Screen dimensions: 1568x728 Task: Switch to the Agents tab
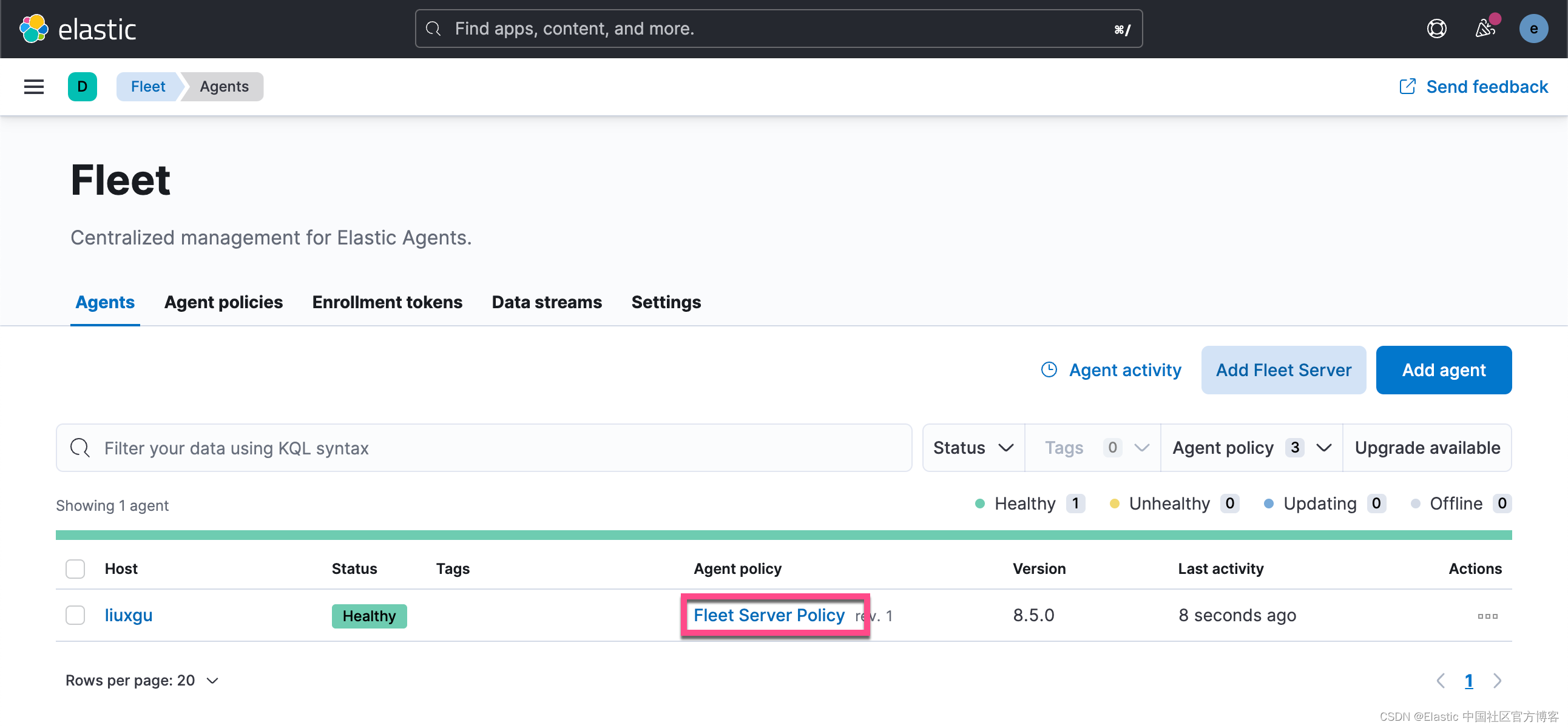click(x=105, y=302)
